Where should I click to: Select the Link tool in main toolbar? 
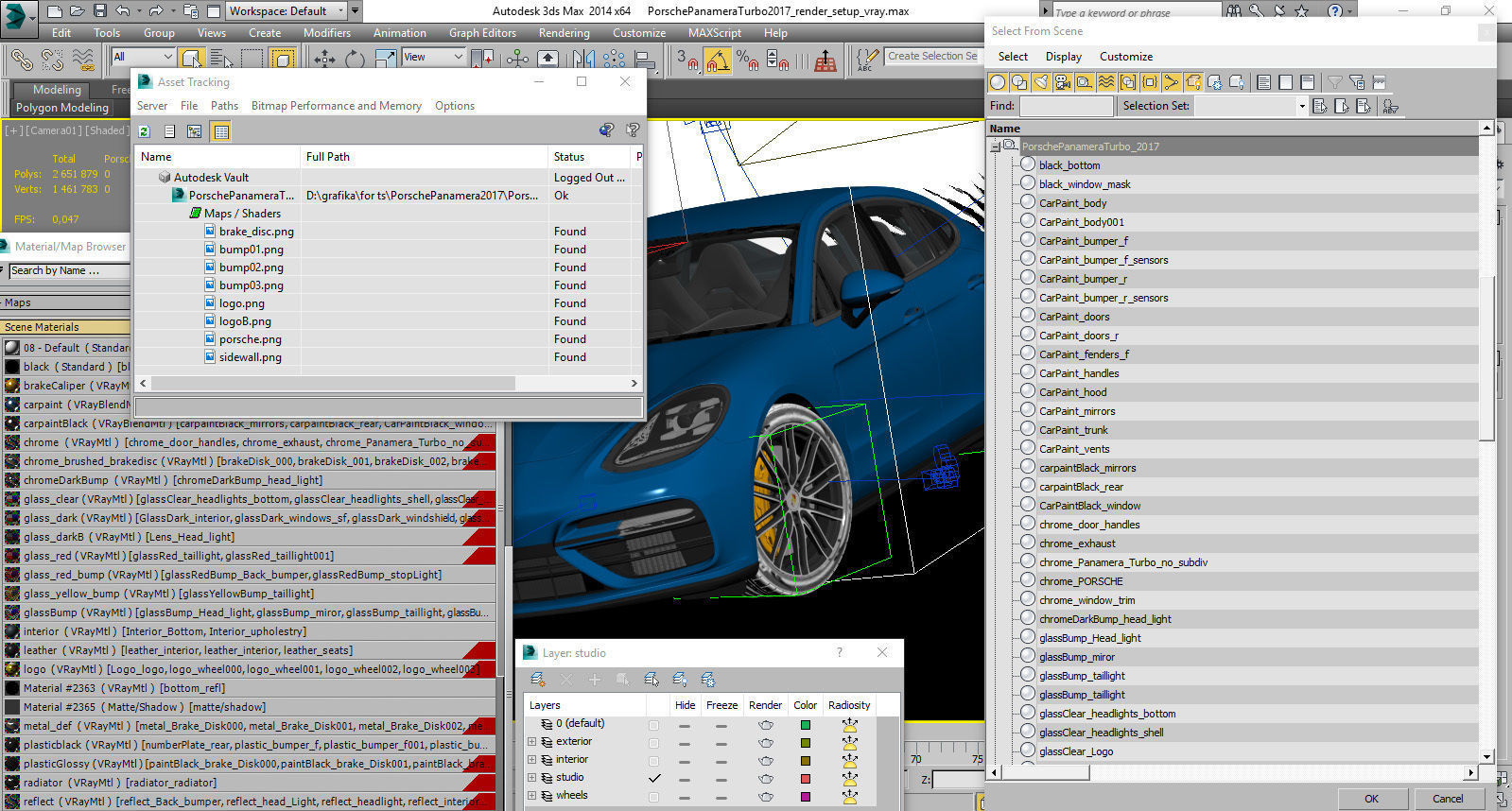click(22, 60)
